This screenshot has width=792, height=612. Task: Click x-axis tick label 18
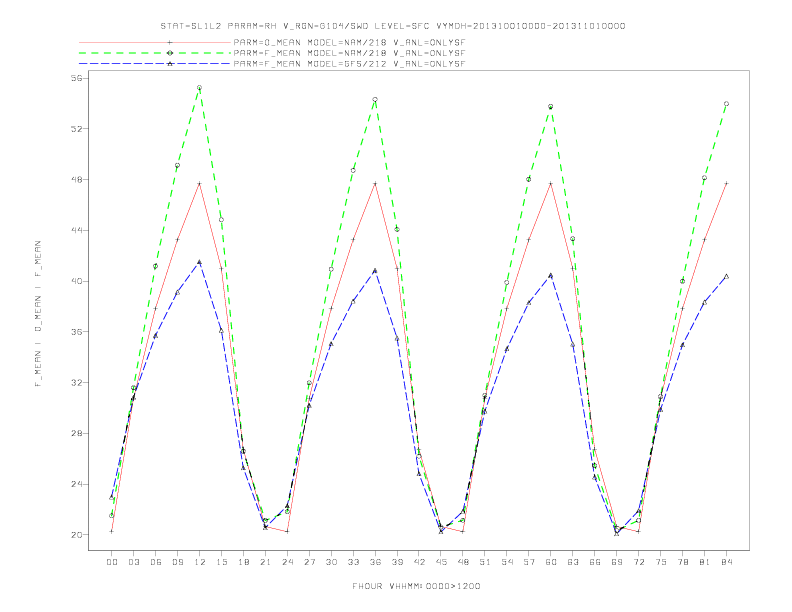point(243,562)
